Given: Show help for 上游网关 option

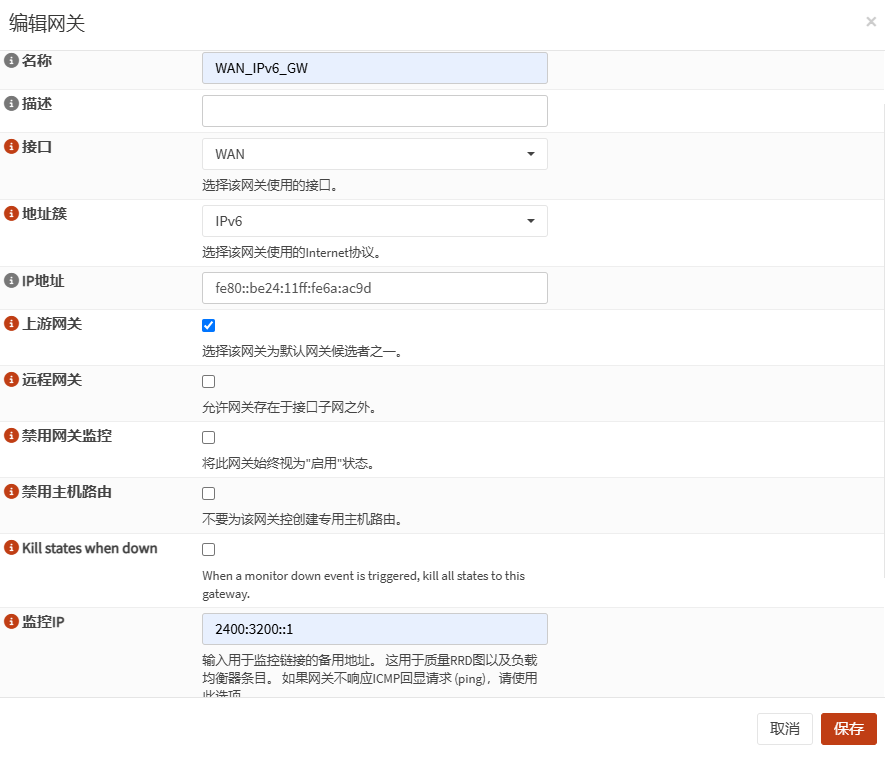Looking at the screenshot, I should tap(12, 324).
